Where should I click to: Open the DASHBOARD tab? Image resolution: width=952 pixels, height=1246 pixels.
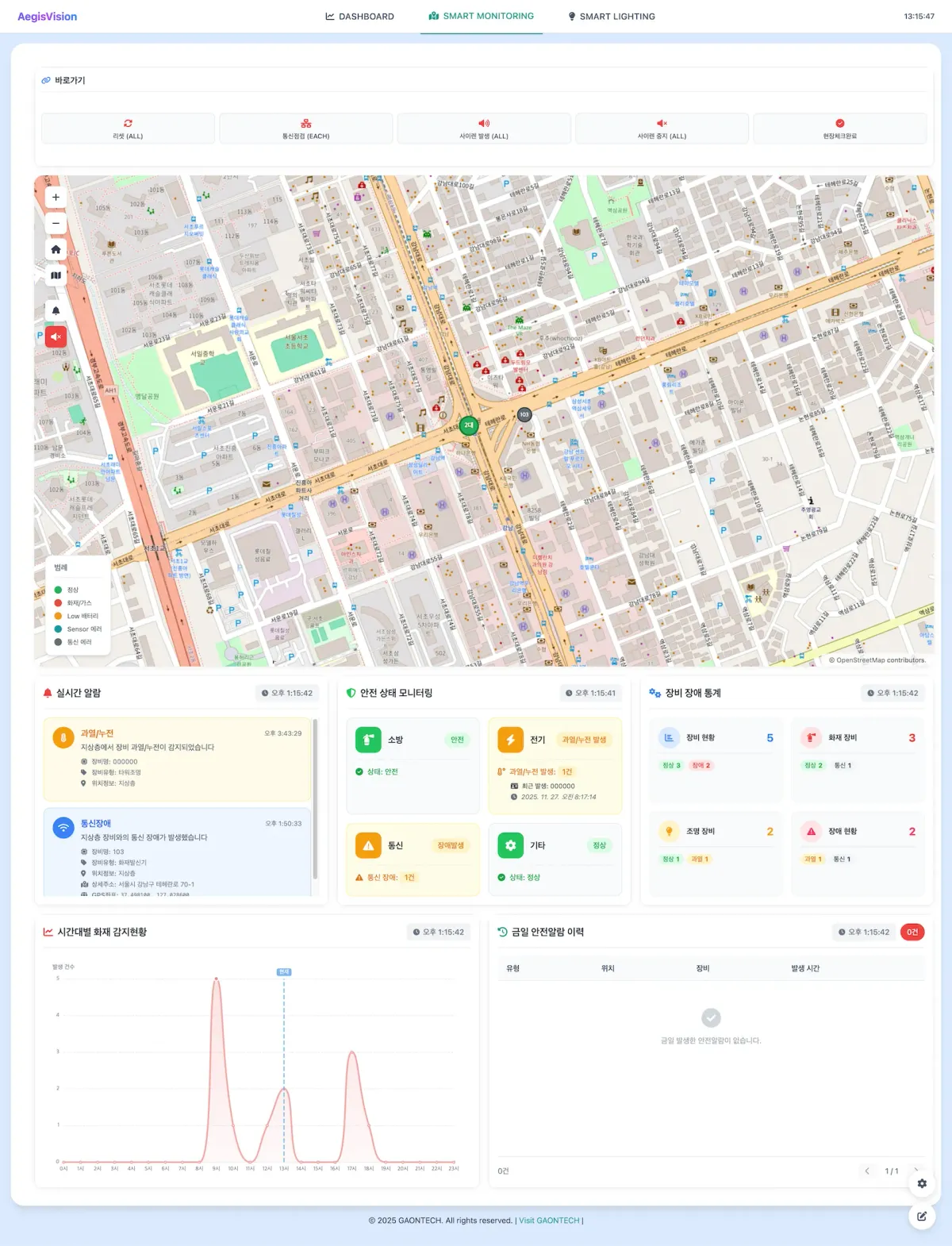pyautogui.click(x=359, y=17)
